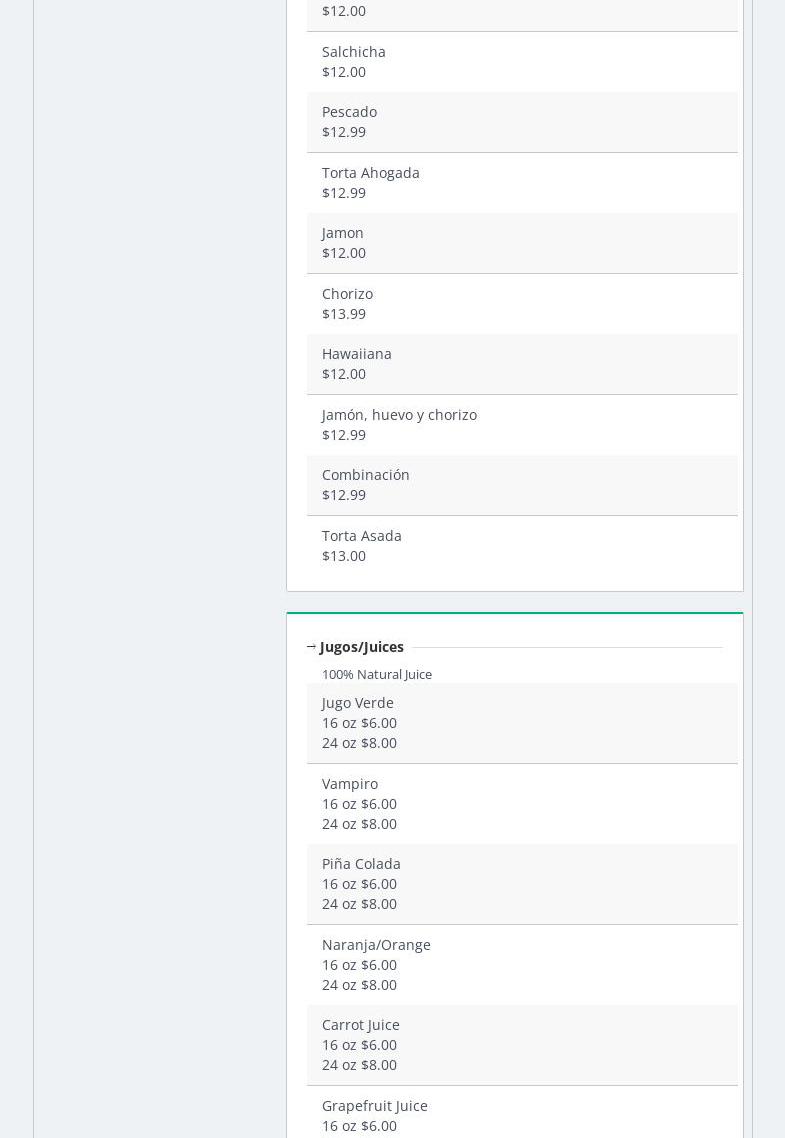Image resolution: width=785 pixels, height=1138 pixels.
Task: Select the Chorizo menu item
Action: click(x=347, y=294)
